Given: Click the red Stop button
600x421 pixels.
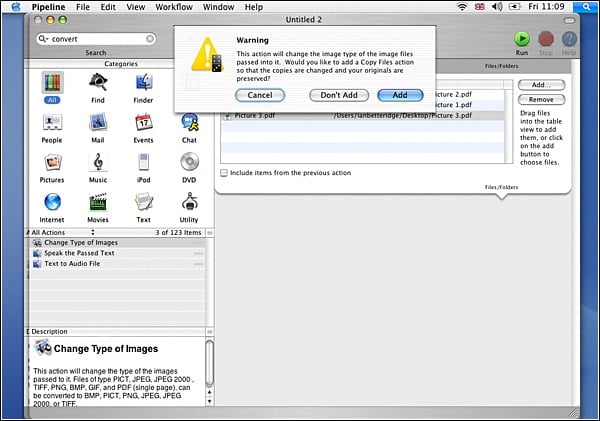Looking at the screenshot, I should pos(546,39).
